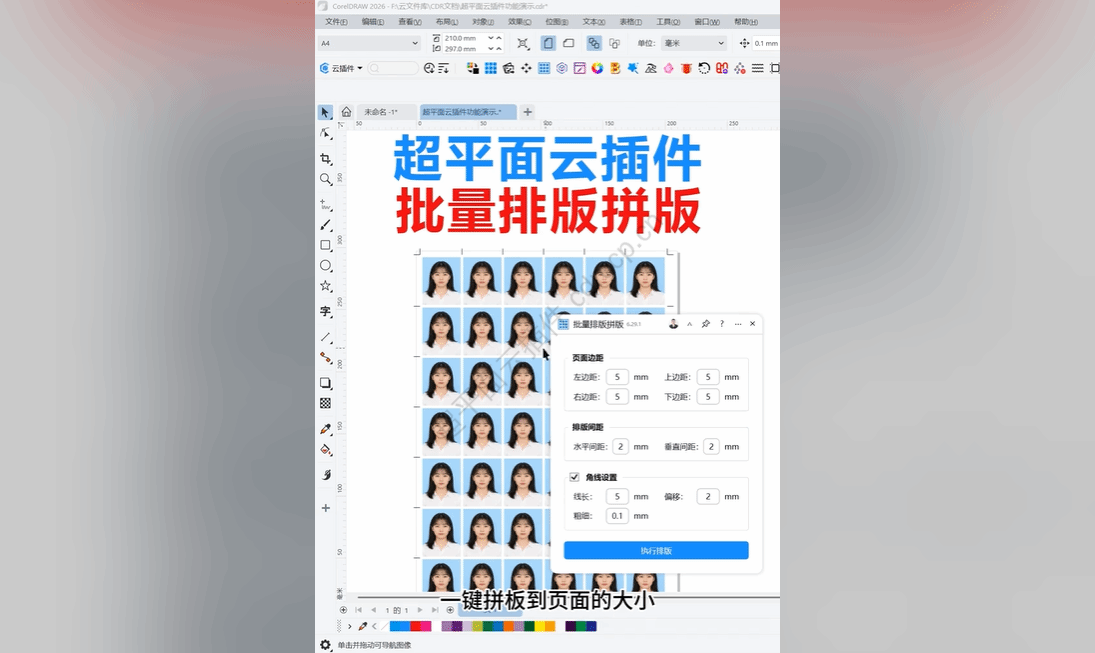Viewport: 1095px width, 653px height.
Task: Click the status bar settings gear
Action: (325, 645)
